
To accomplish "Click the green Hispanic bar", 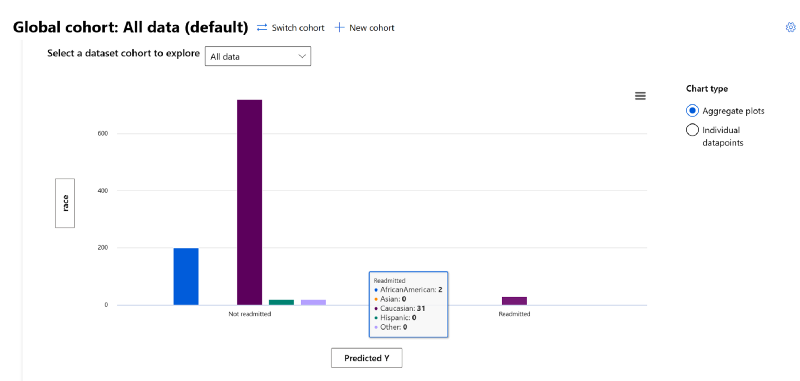I will 281,302.
